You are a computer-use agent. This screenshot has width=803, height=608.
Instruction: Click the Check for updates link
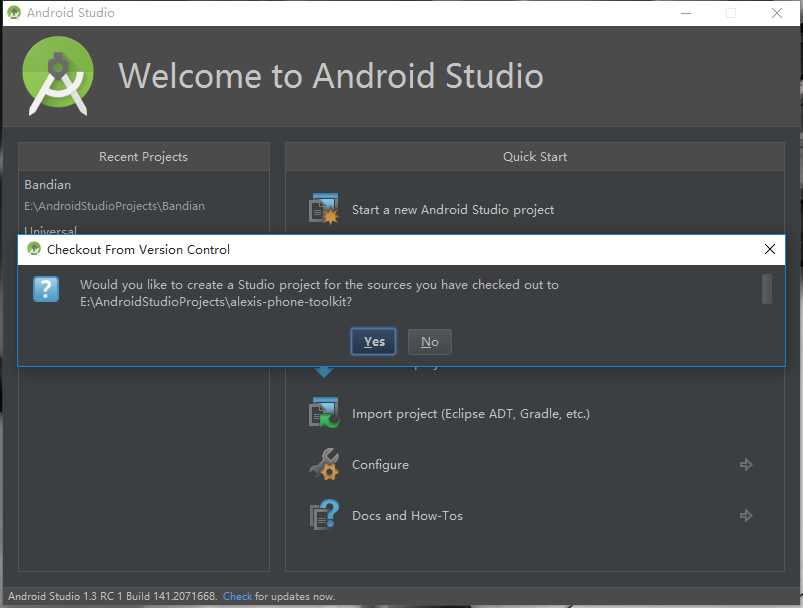tap(237, 596)
